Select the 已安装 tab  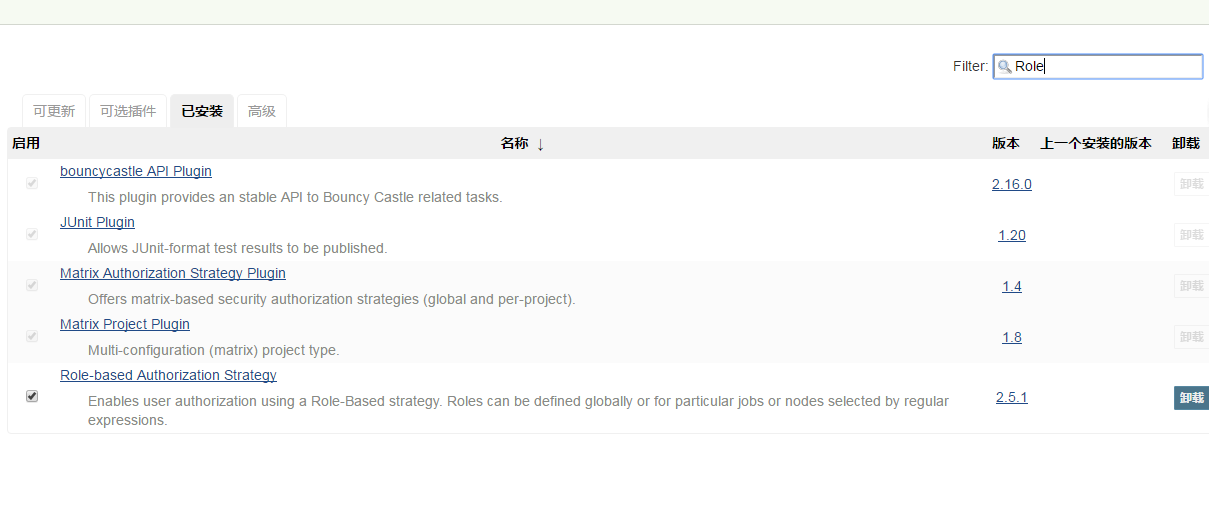(202, 111)
